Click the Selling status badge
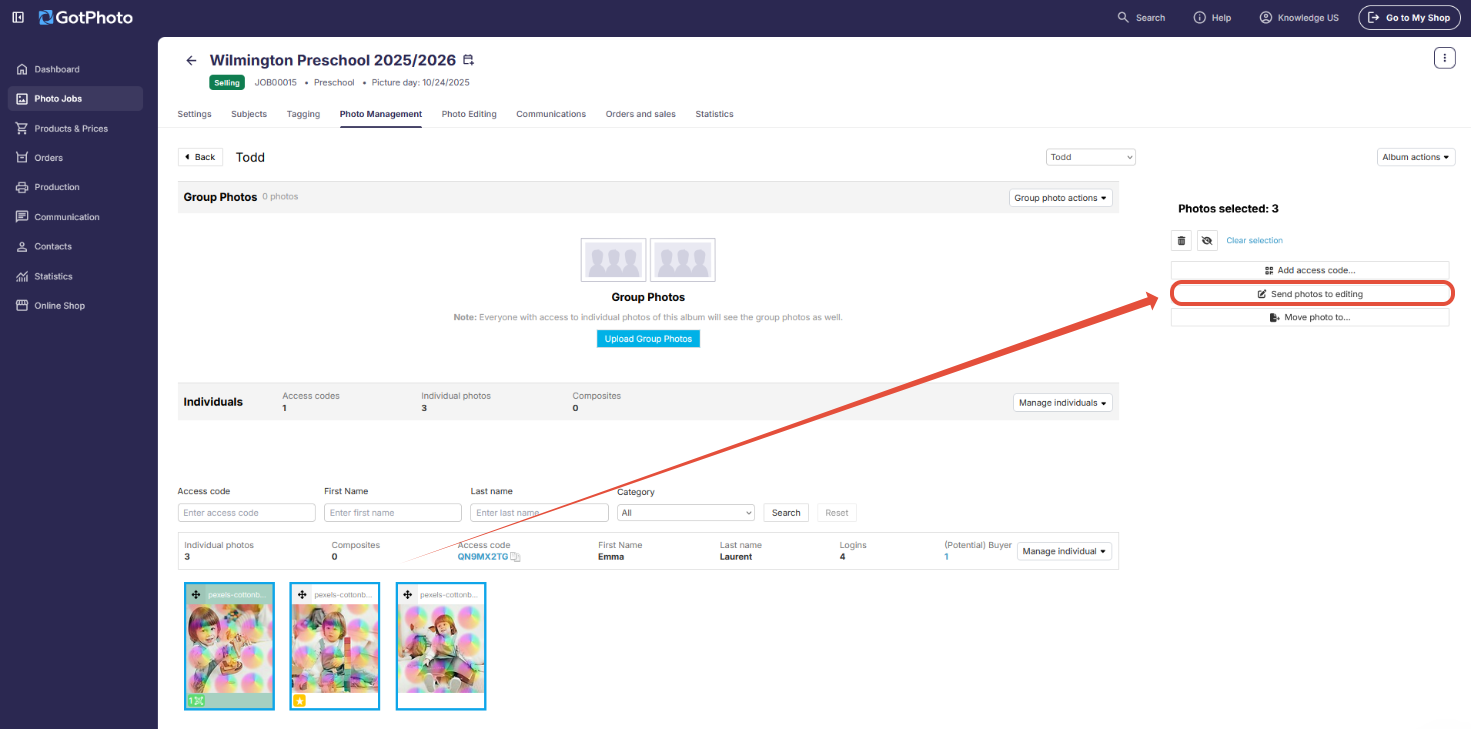 227,83
